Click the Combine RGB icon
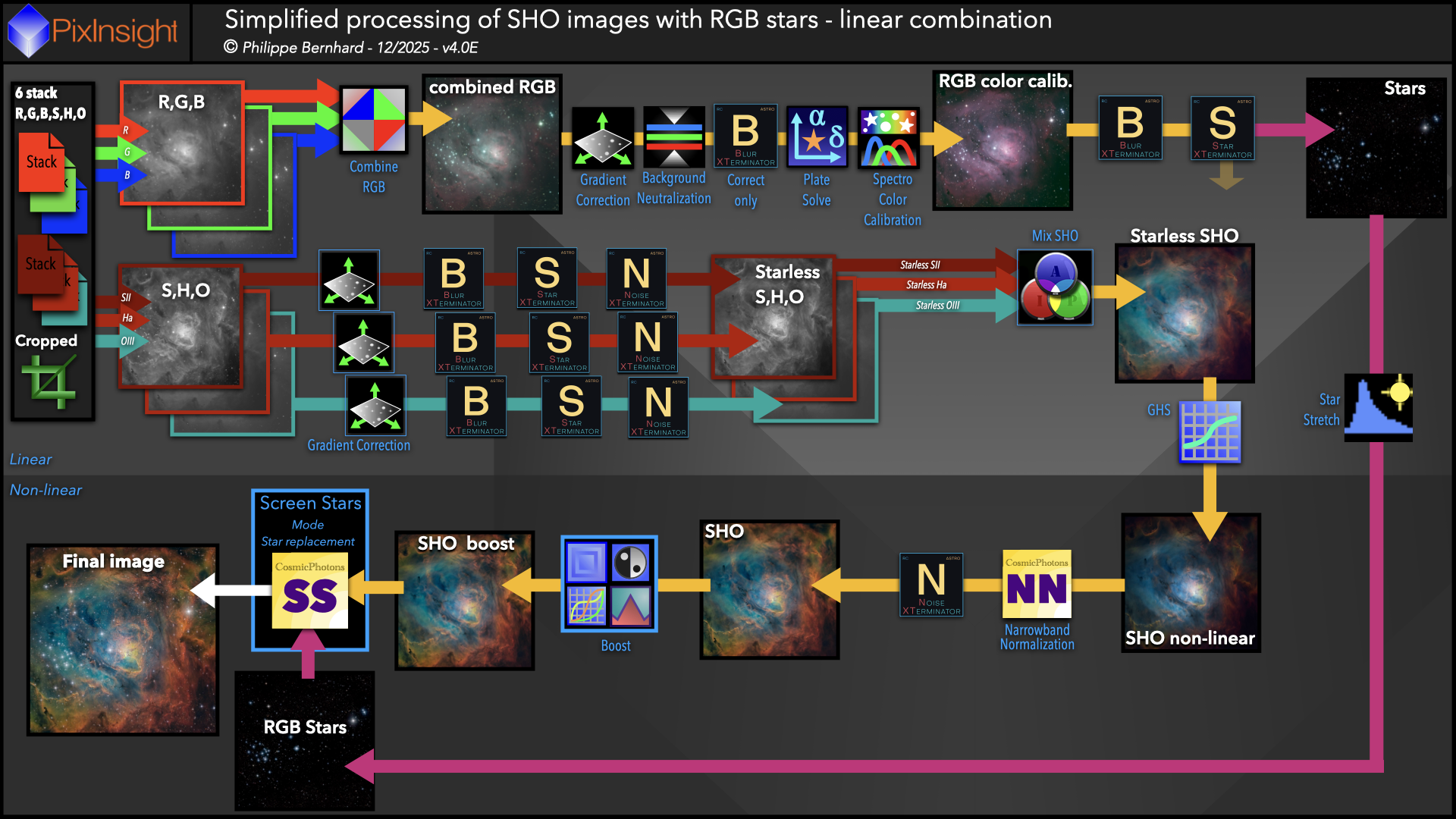This screenshot has width=1456, height=819. click(x=374, y=120)
